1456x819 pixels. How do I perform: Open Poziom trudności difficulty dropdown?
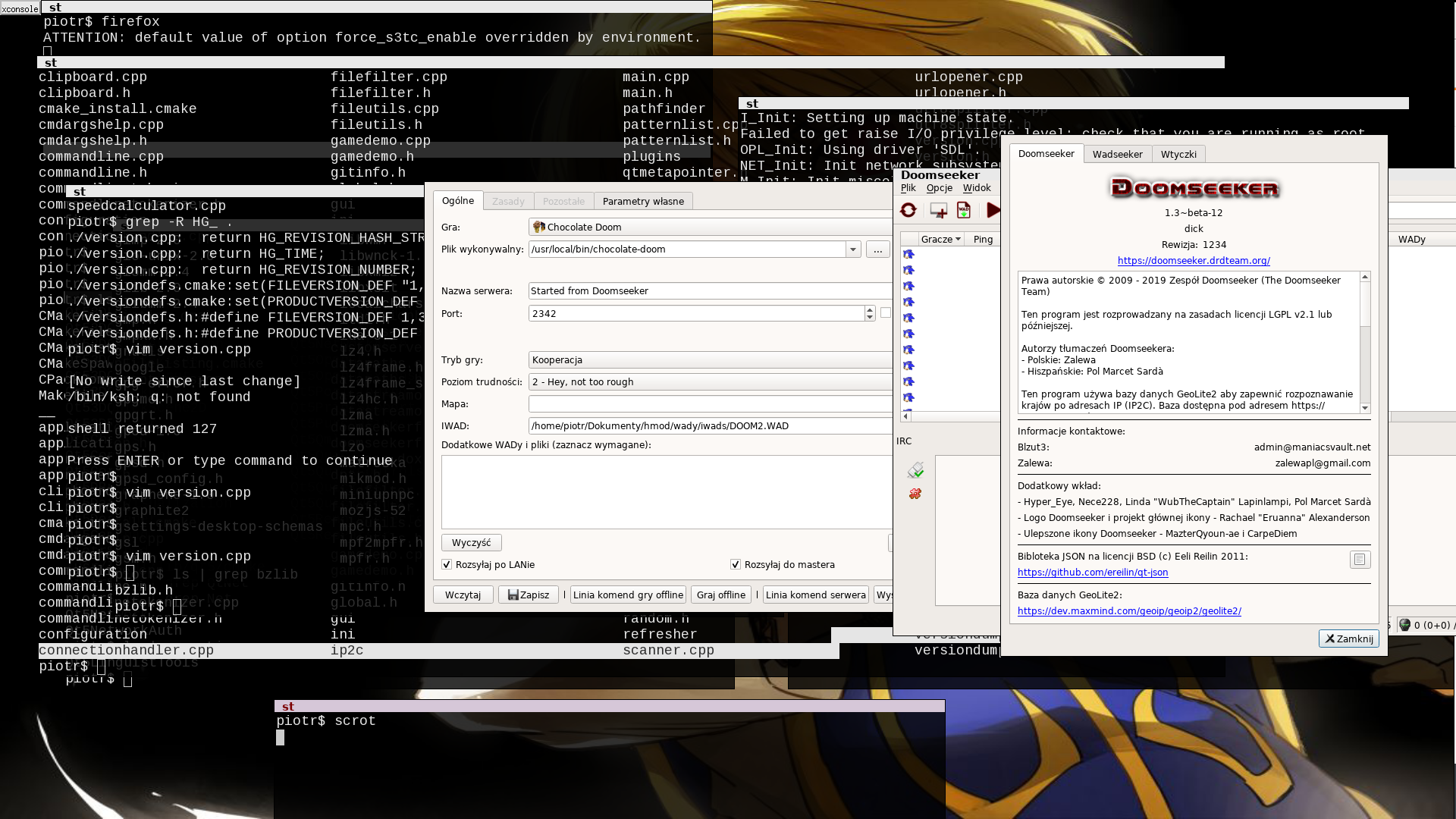tap(710, 382)
